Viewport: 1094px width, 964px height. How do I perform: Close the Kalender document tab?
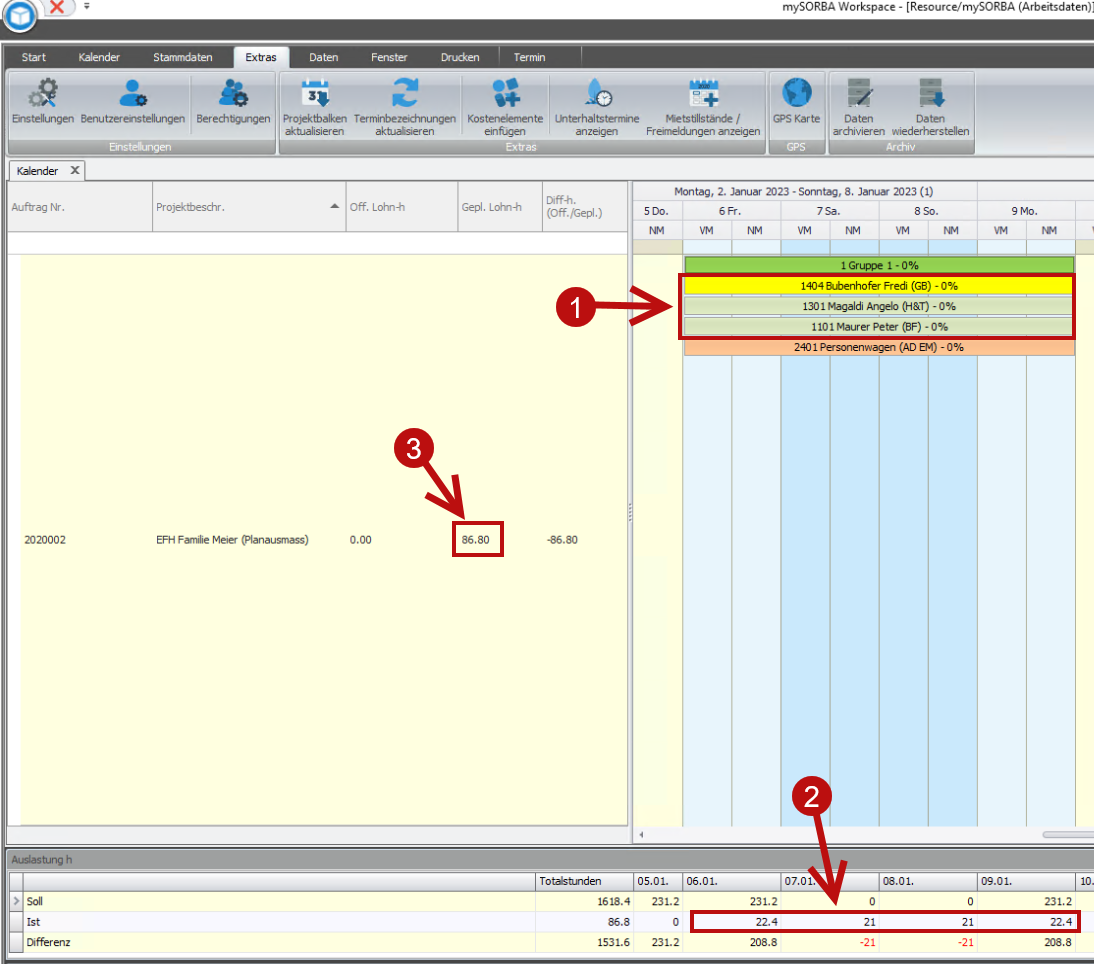click(75, 171)
